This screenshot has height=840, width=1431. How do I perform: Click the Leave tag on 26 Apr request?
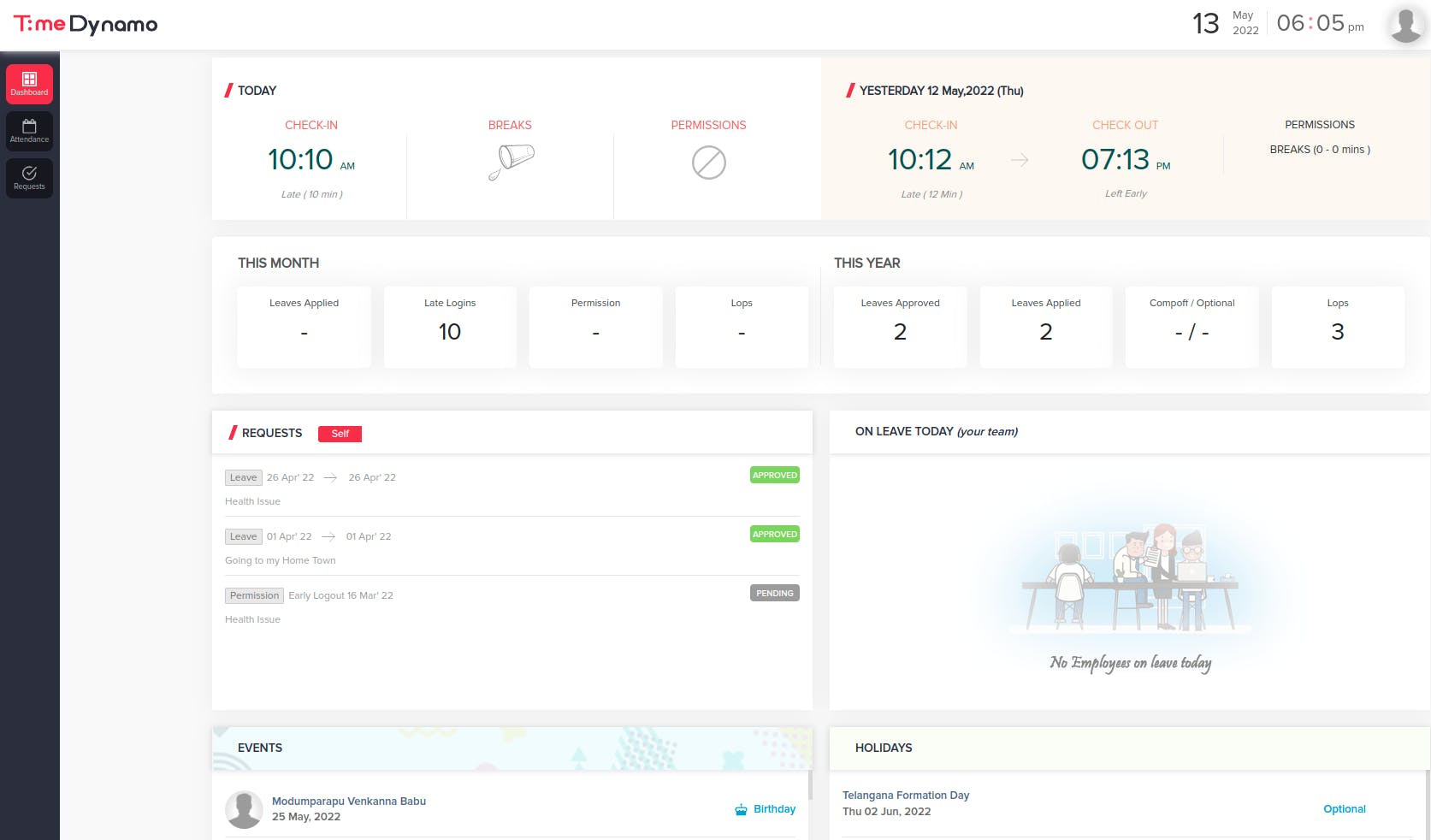[243, 477]
